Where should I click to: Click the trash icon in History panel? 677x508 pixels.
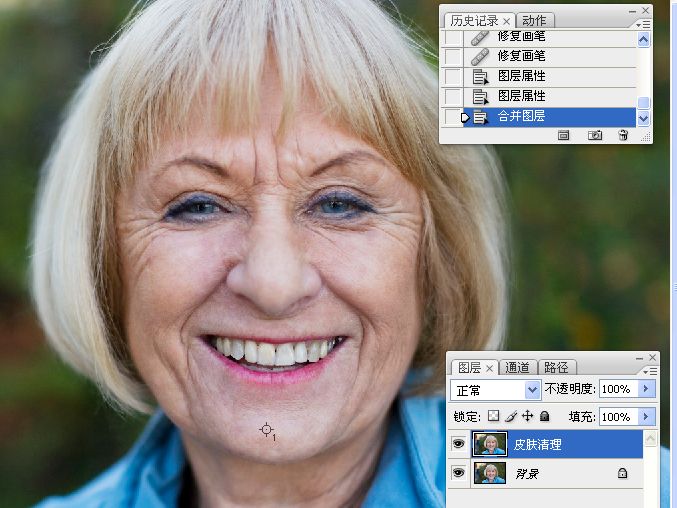click(623, 136)
